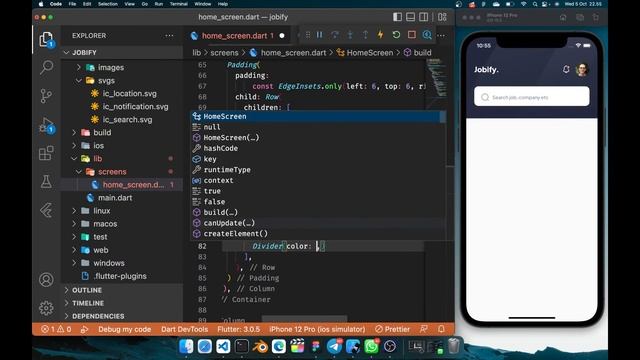Tap the search field in Jobify app
The image size is (640, 360).
pyautogui.click(x=531, y=97)
